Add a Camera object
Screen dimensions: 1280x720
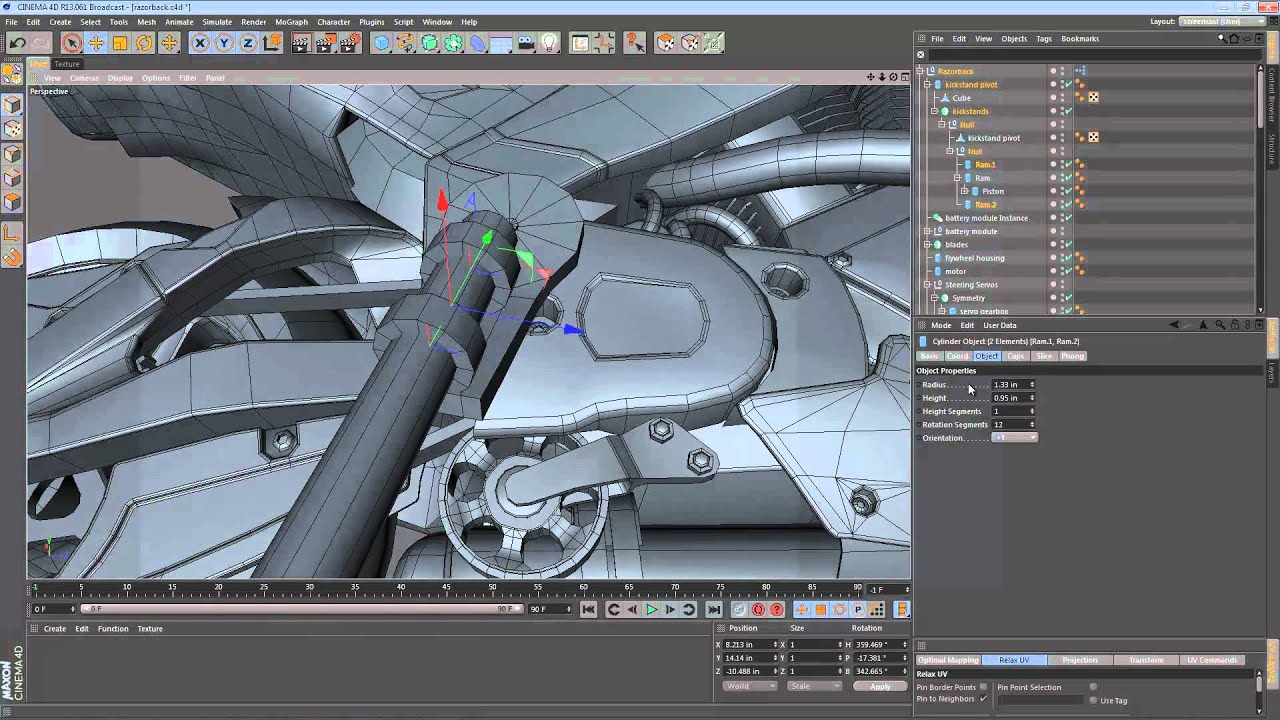526,43
